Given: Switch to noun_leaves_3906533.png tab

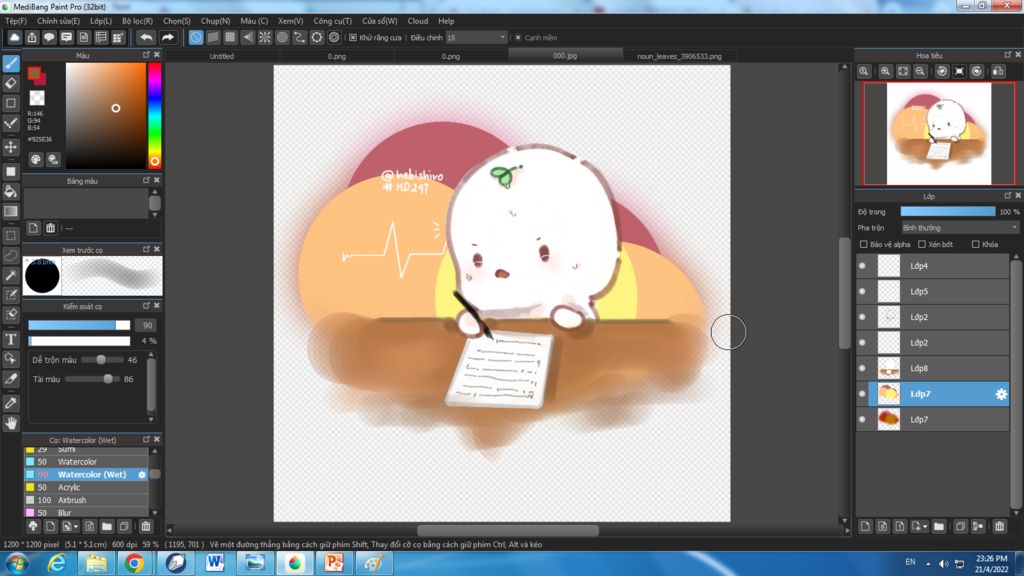Looking at the screenshot, I should tap(679, 56).
